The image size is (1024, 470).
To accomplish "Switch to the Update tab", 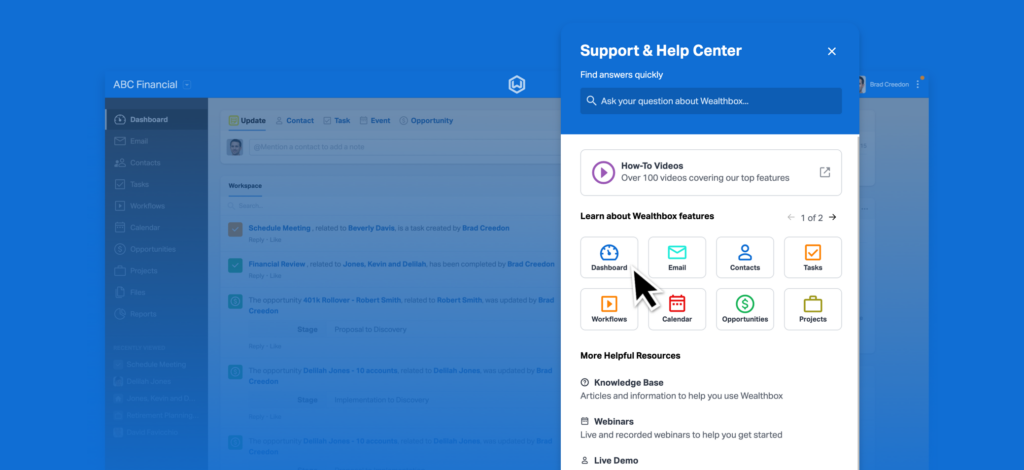I will [x=247, y=121].
